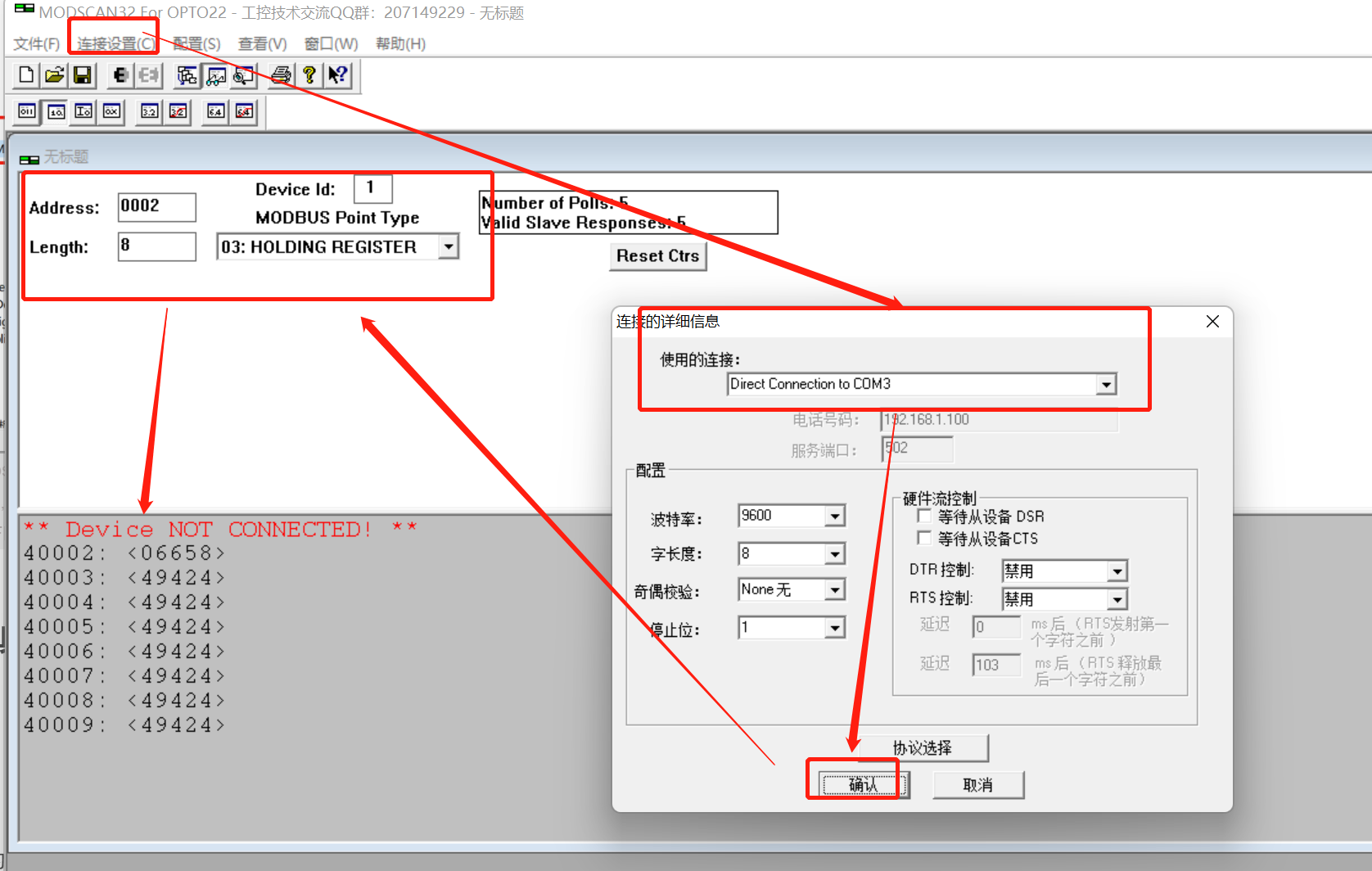Connect to the Modbus device
This screenshot has width=1372, height=871.
coord(120,74)
